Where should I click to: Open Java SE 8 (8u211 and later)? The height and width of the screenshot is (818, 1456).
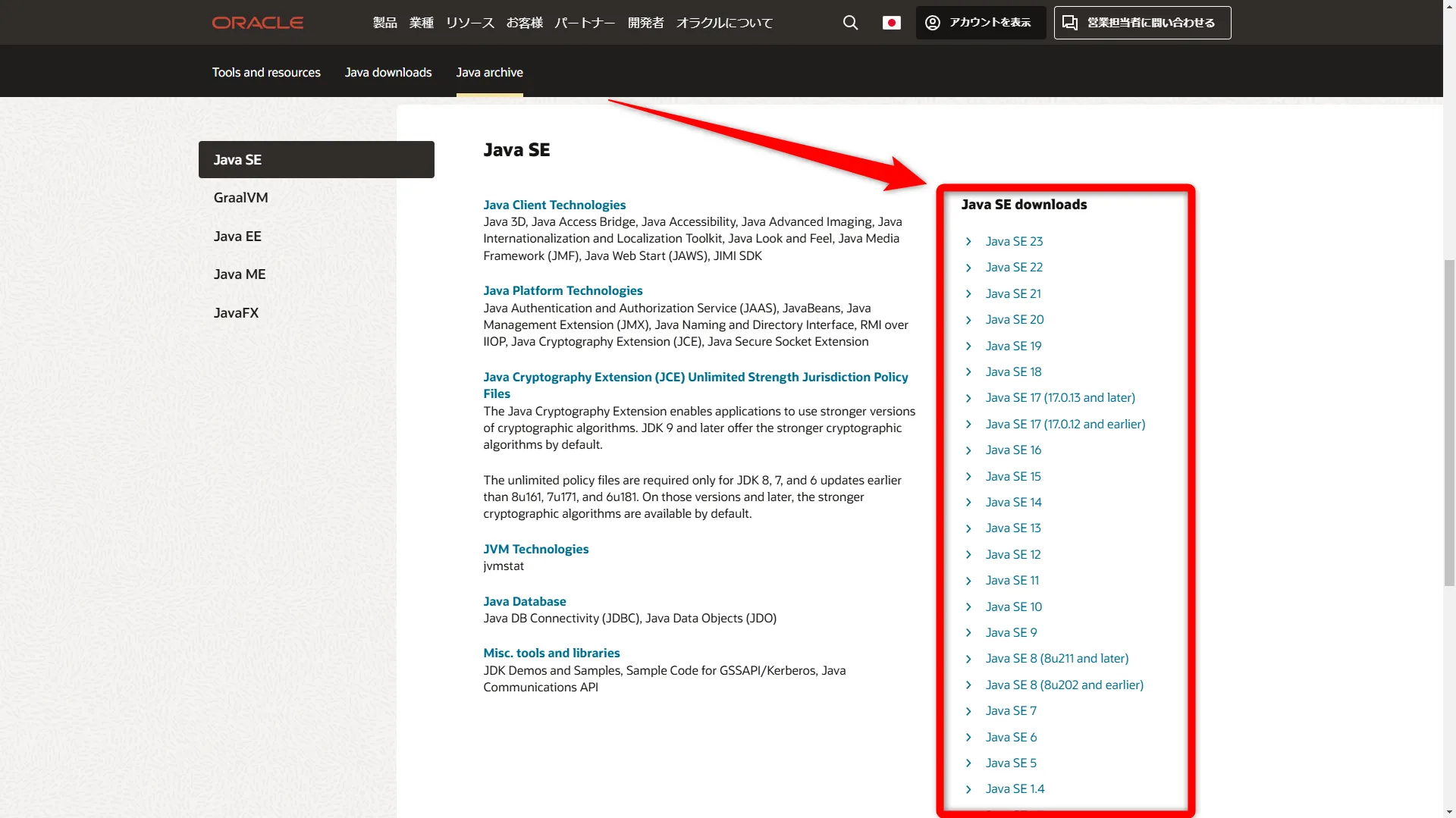click(1057, 658)
